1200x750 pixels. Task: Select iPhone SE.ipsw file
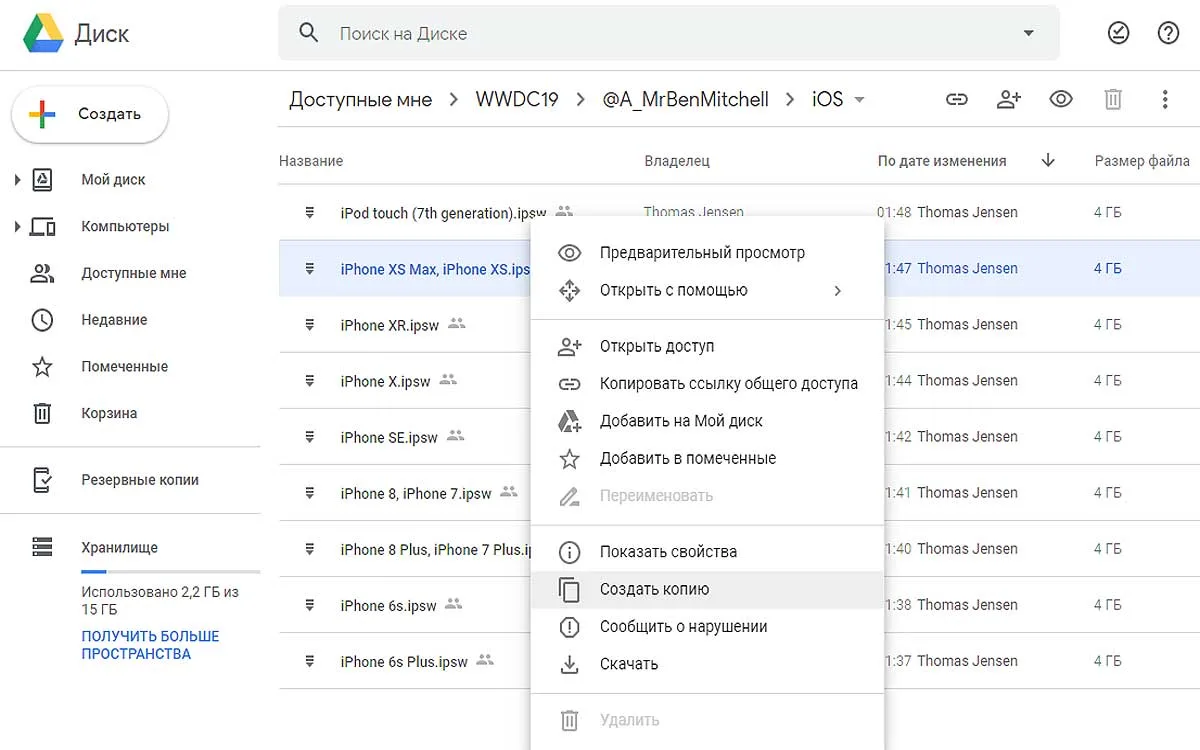(x=389, y=437)
